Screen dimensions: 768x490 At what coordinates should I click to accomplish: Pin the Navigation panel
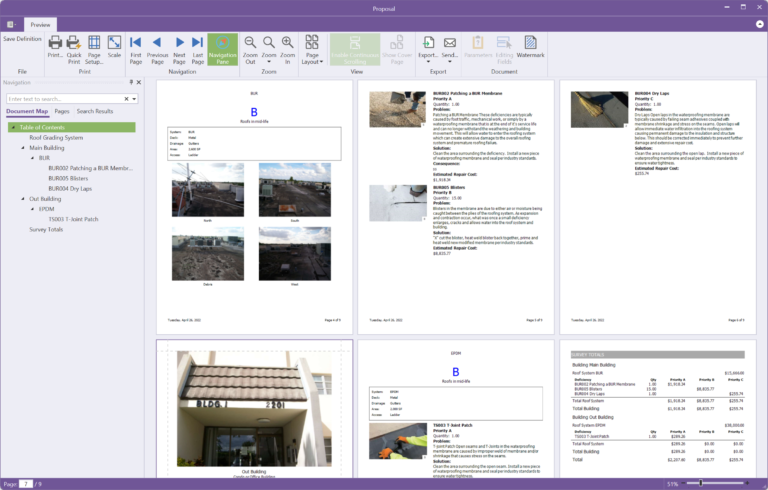pyautogui.click(x=130, y=83)
